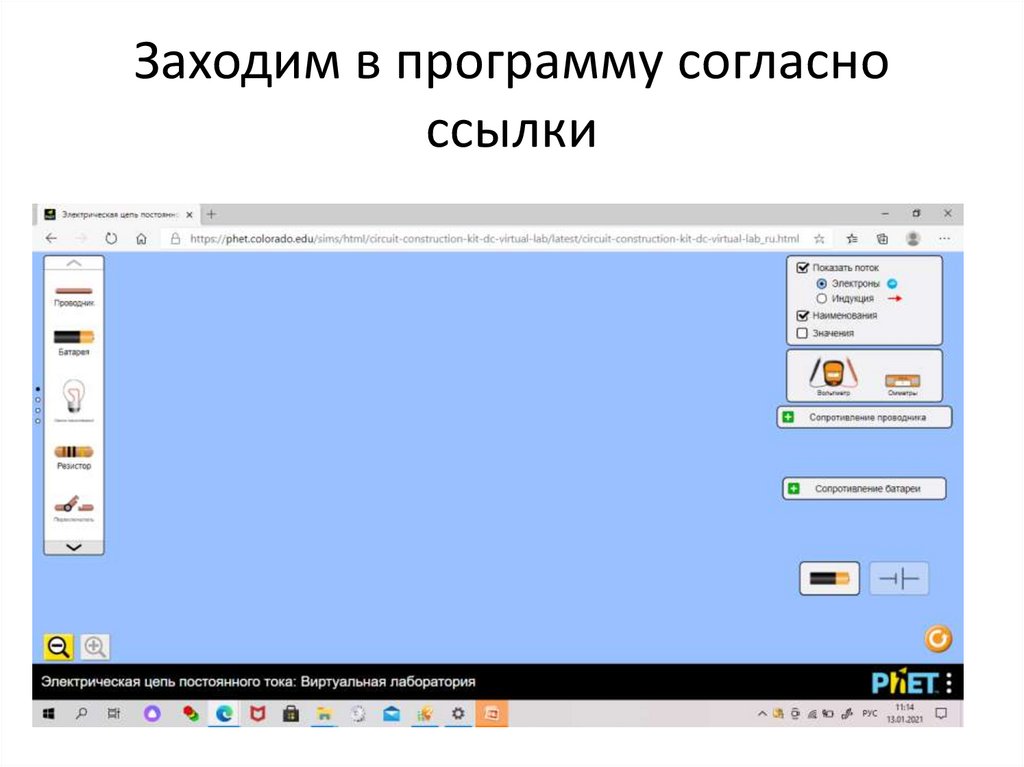Open the favorites list
Image resolution: width=1024 pixels, height=767 pixels.
852,238
